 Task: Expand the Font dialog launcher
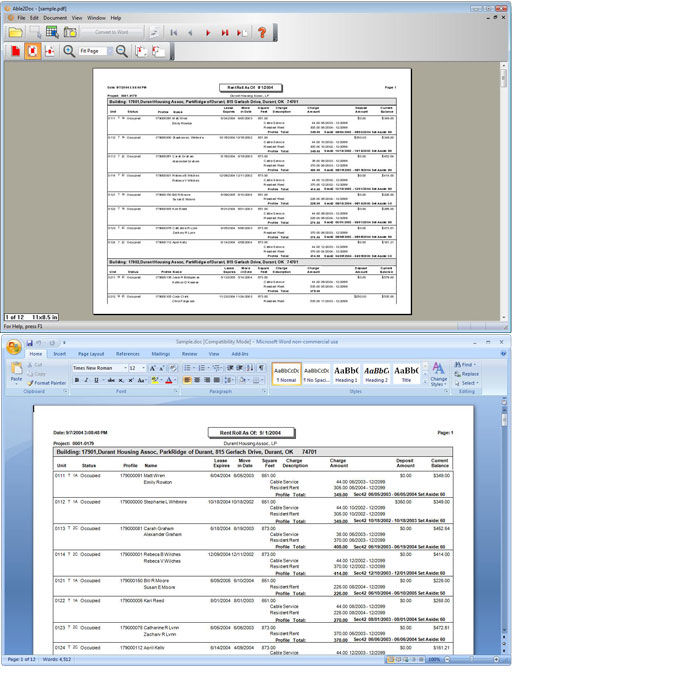coord(176,391)
